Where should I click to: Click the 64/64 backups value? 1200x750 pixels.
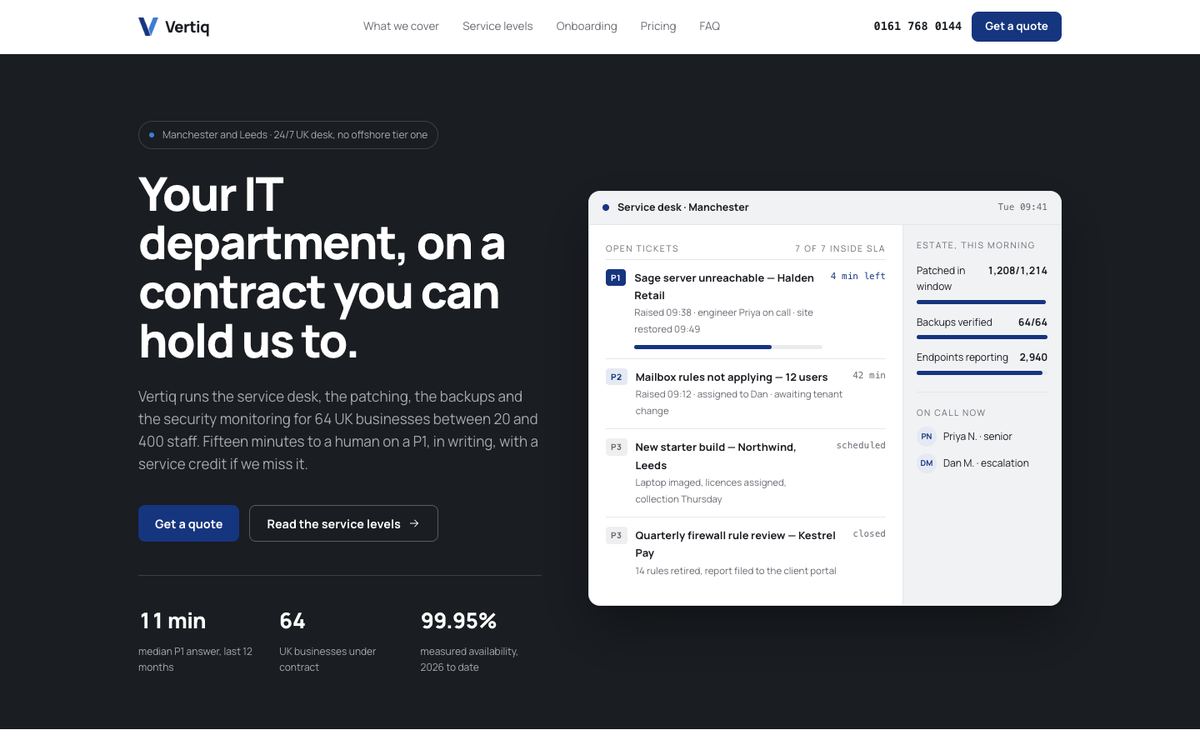pos(1033,322)
